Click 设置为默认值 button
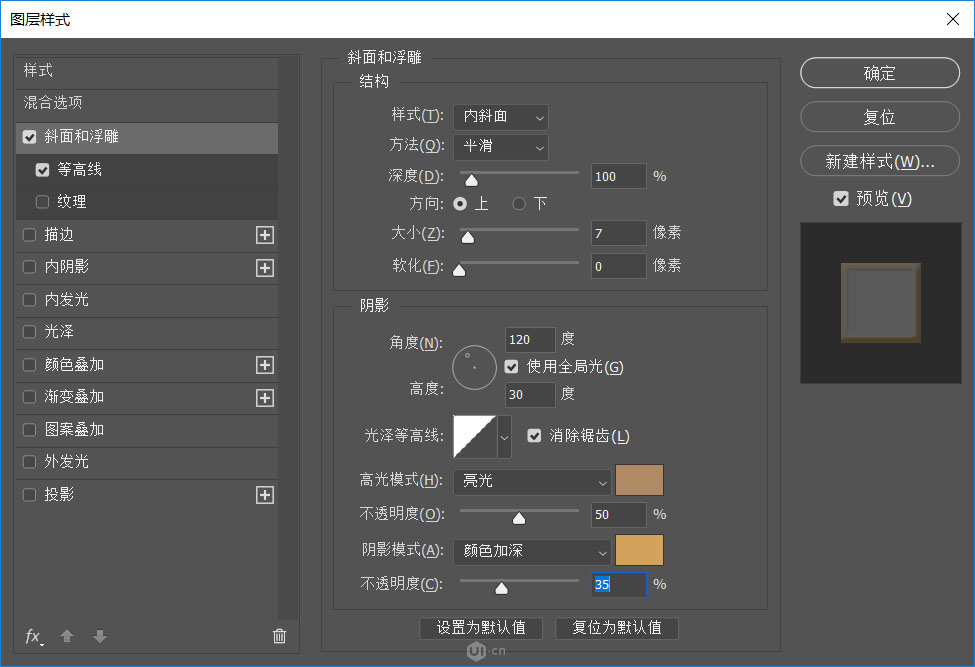 (x=481, y=628)
